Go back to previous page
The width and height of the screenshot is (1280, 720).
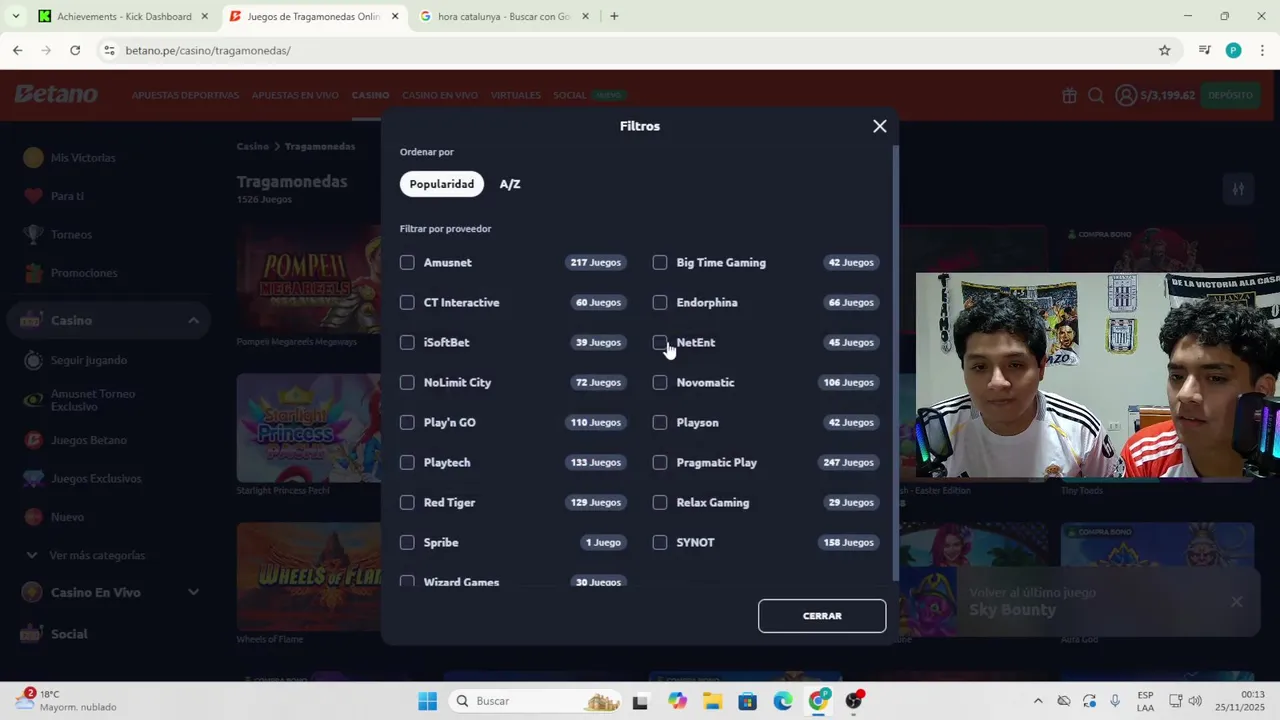point(18,50)
